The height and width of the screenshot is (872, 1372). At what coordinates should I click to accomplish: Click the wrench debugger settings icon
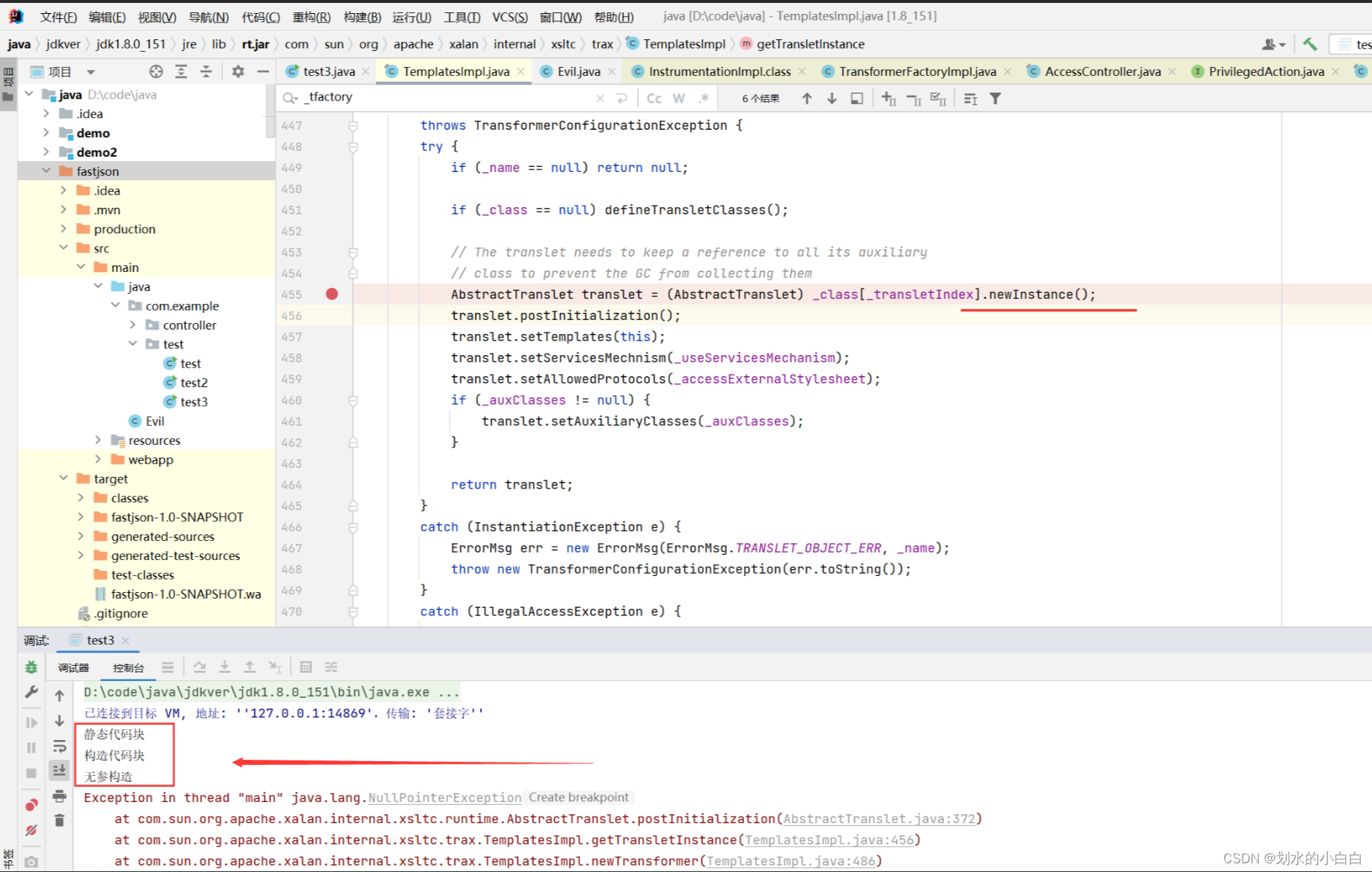[x=31, y=693]
